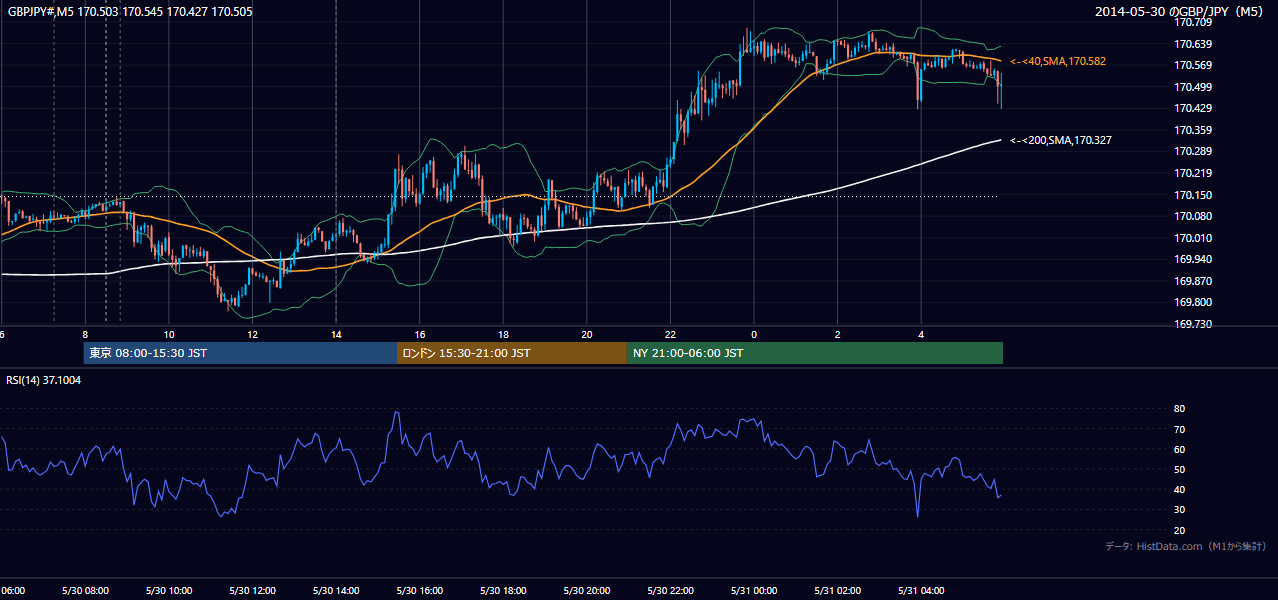This screenshot has height=600, width=1278.
Task: Select the 200 SMA 170.327 label
Action: tap(1061, 140)
